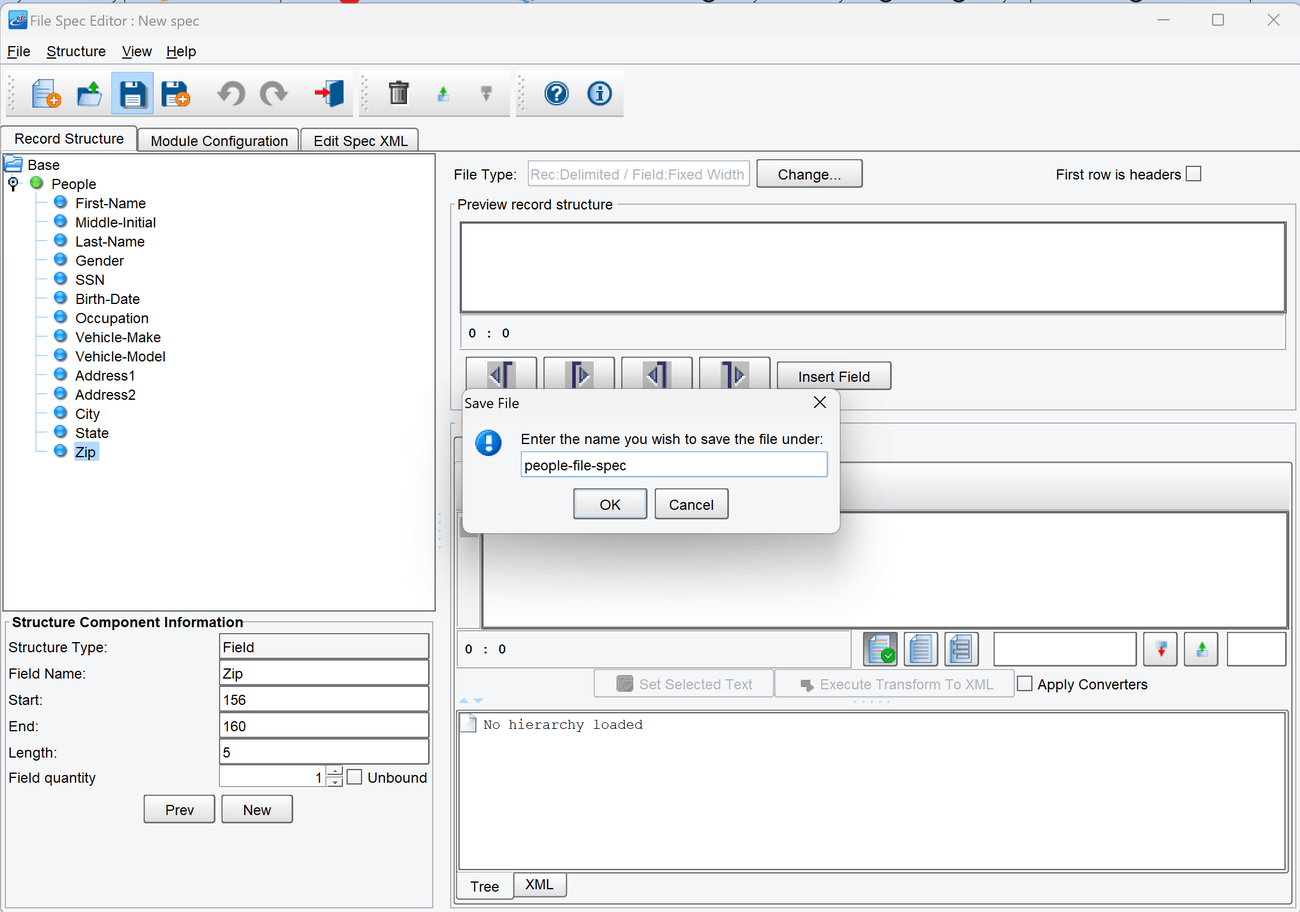The image size is (1300, 912).
Task: Click the Exit door icon
Action: pos(329,94)
